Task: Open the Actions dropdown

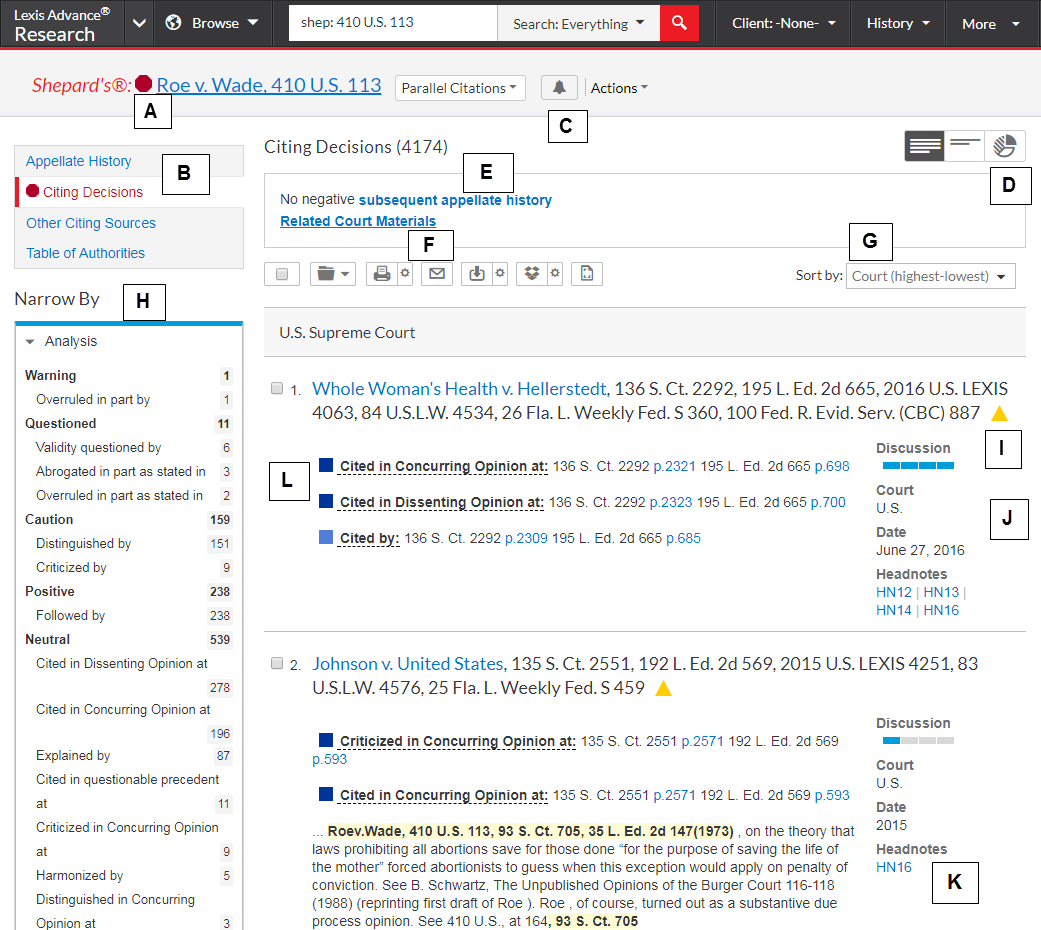Action: 619,88
